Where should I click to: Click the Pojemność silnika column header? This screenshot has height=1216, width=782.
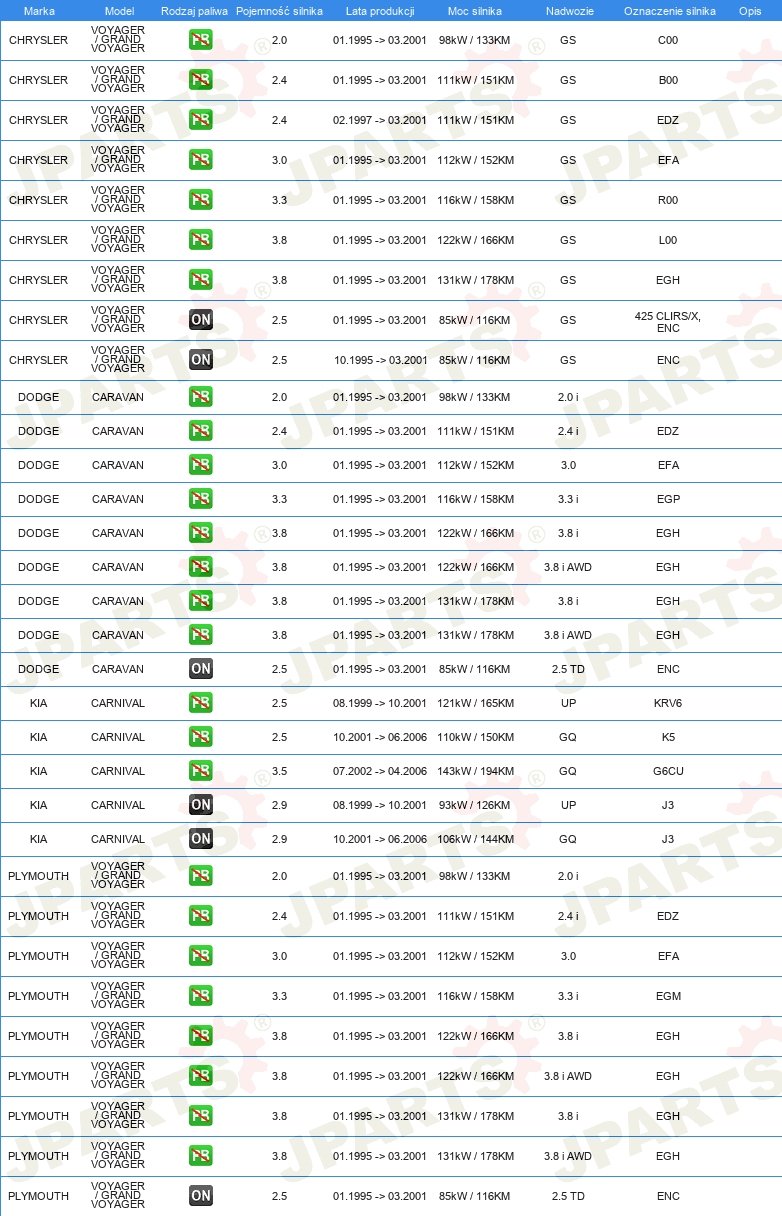coord(279,11)
